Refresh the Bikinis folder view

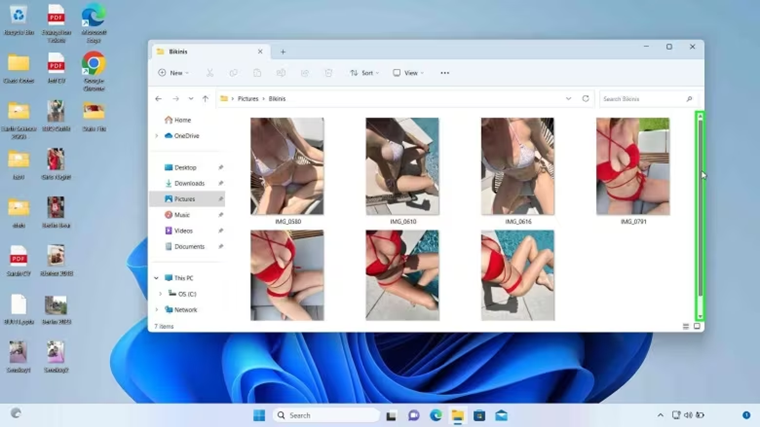(586, 98)
